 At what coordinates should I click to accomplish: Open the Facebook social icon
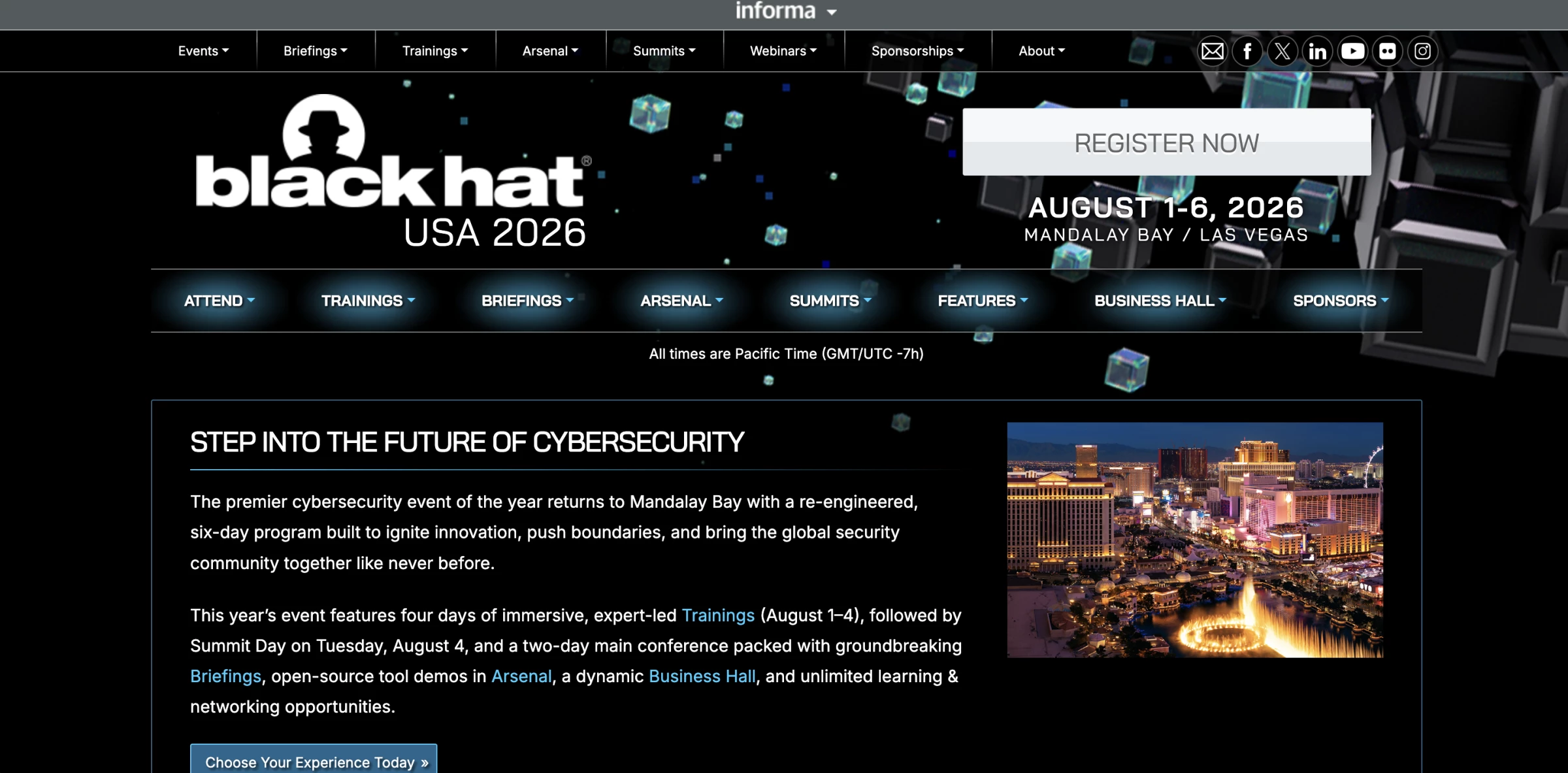[x=1247, y=51]
